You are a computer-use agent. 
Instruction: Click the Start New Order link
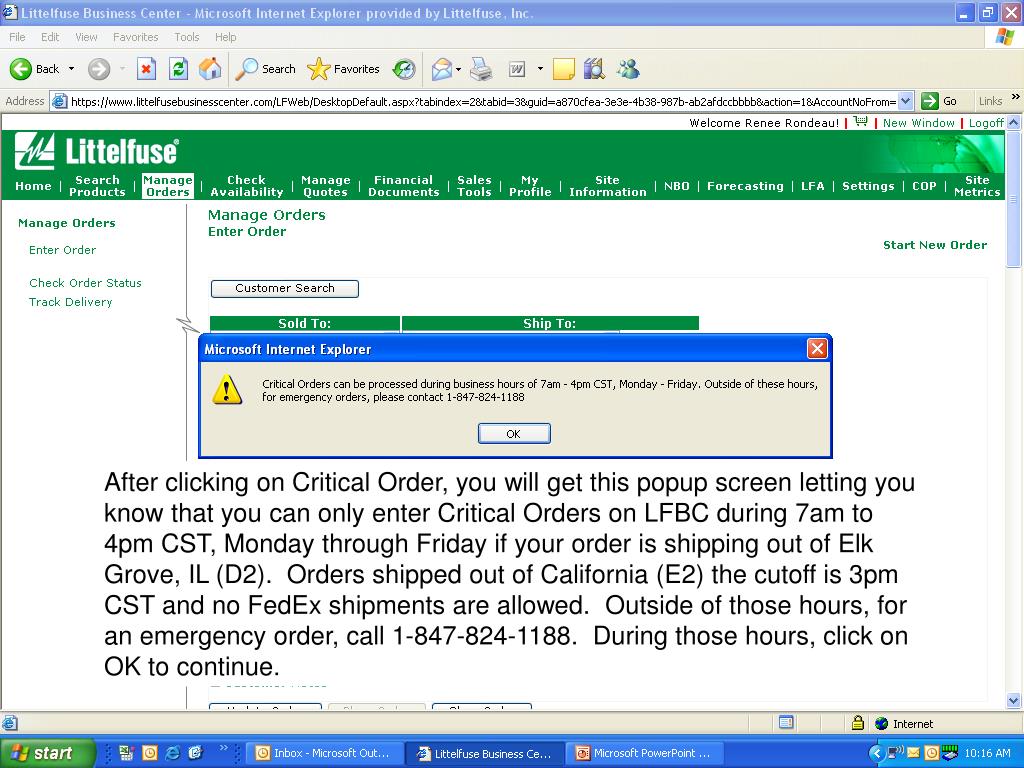[x=935, y=245]
